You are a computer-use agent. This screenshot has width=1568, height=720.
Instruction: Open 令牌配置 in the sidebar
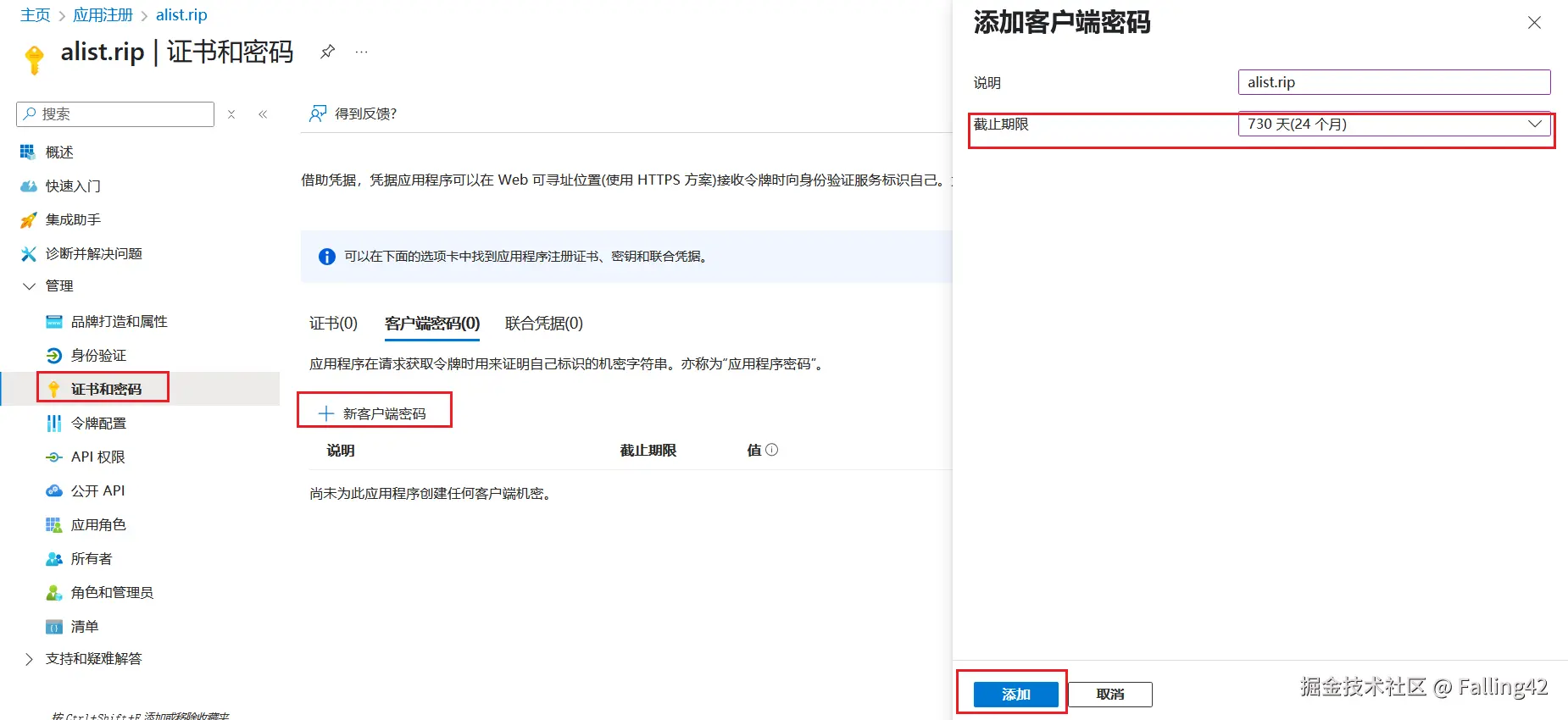coord(98,423)
